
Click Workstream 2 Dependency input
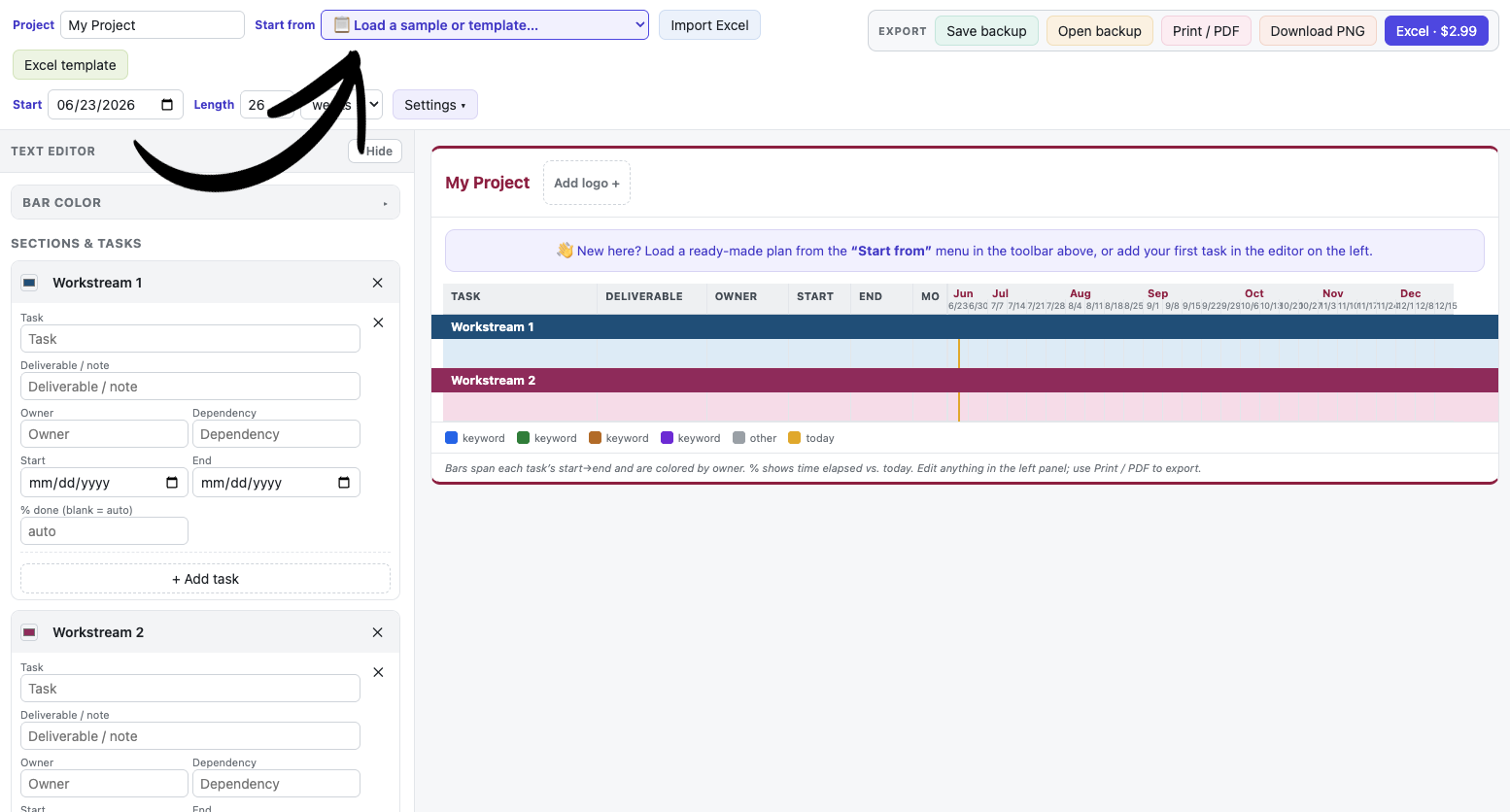(x=276, y=784)
